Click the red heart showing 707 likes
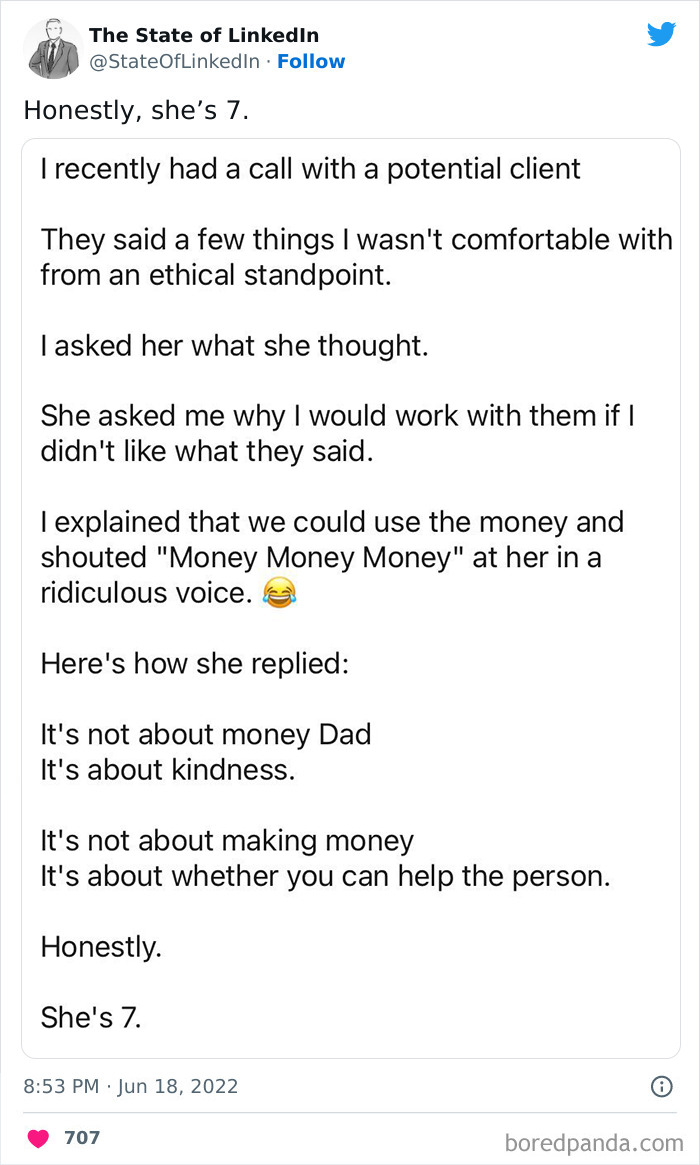This screenshot has height=1165, width=700. pos(39,1137)
